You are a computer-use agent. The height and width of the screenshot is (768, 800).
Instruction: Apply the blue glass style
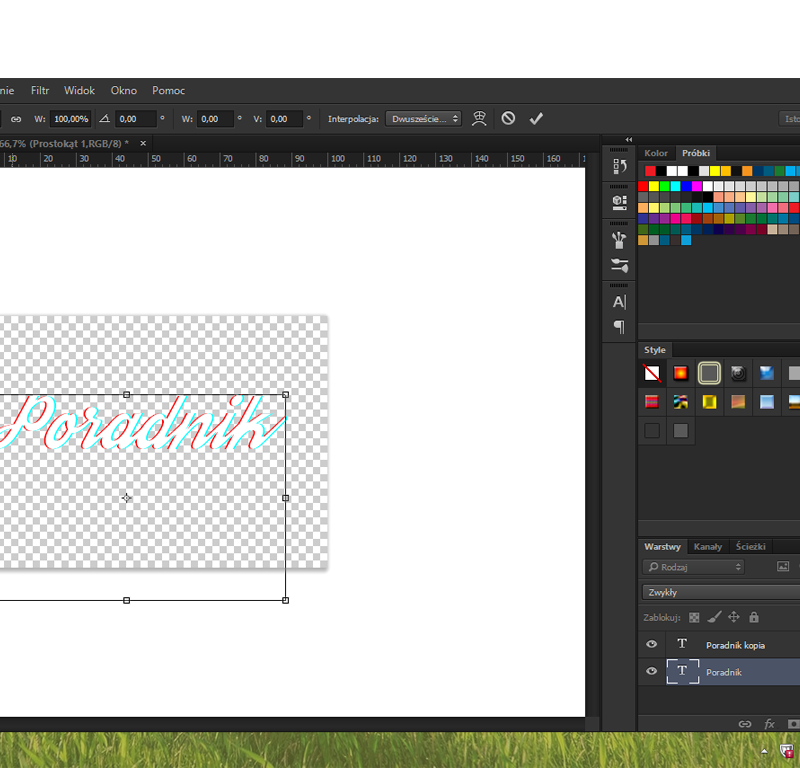766,373
